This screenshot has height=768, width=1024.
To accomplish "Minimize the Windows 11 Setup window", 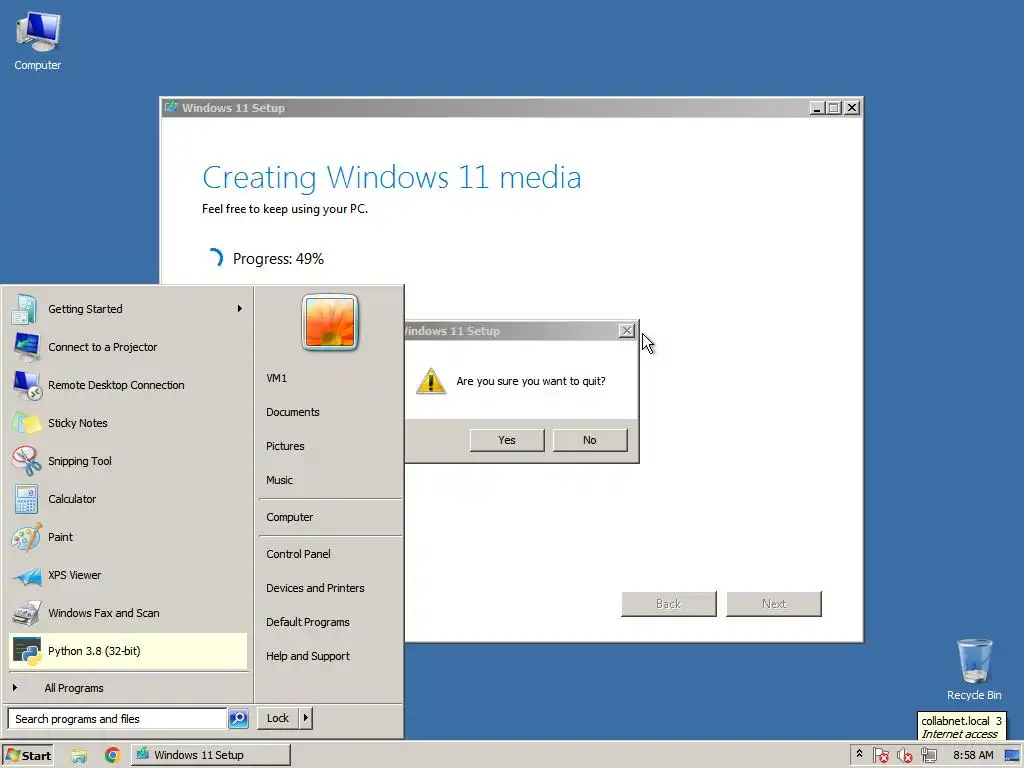I will 816,108.
